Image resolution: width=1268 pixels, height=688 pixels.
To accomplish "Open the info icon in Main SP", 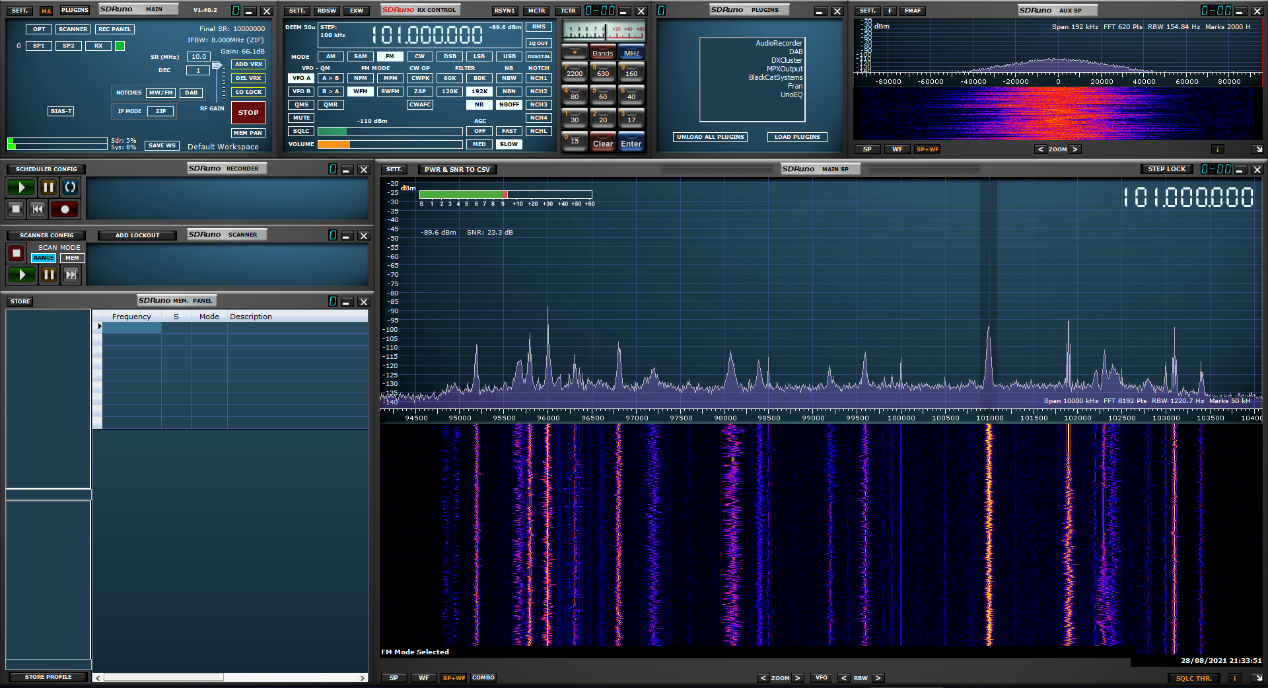I will [1233, 678].
